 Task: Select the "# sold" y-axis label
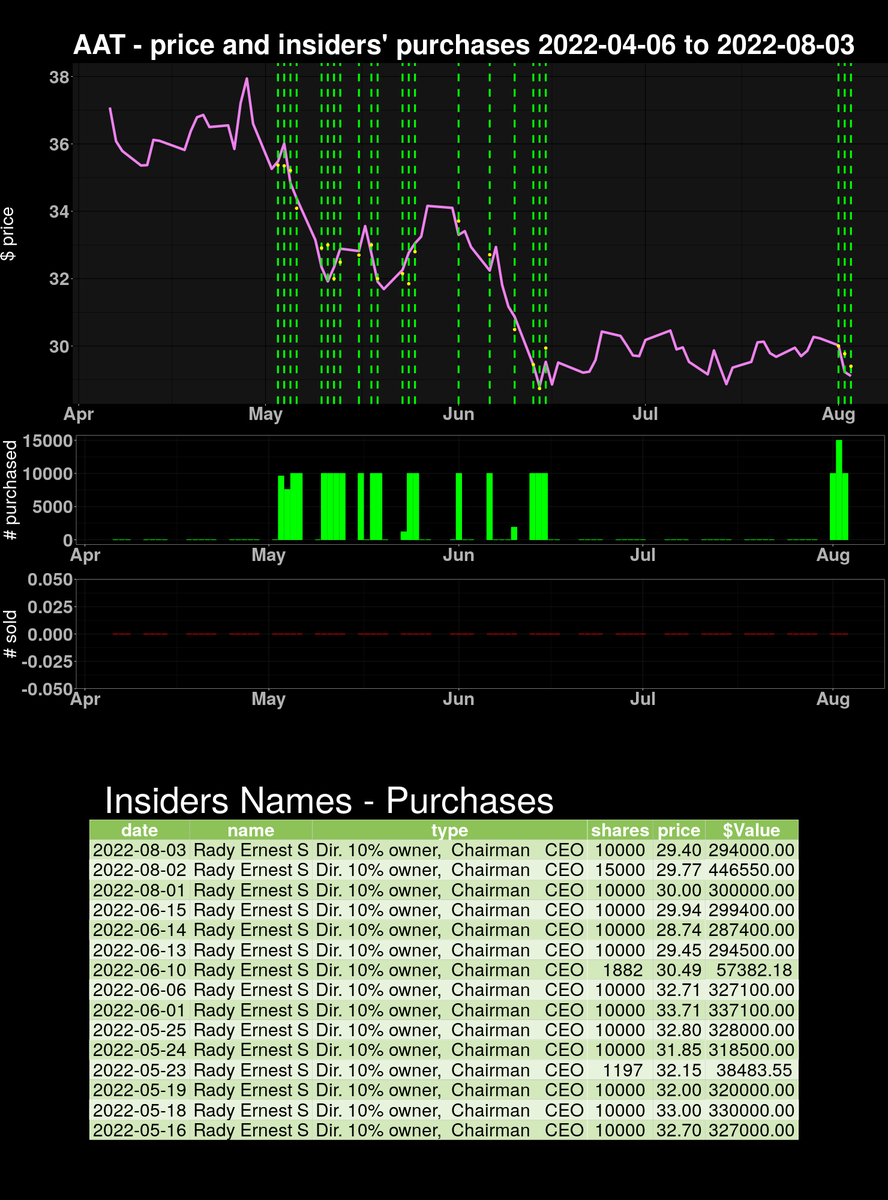click(x=10, y=633)
